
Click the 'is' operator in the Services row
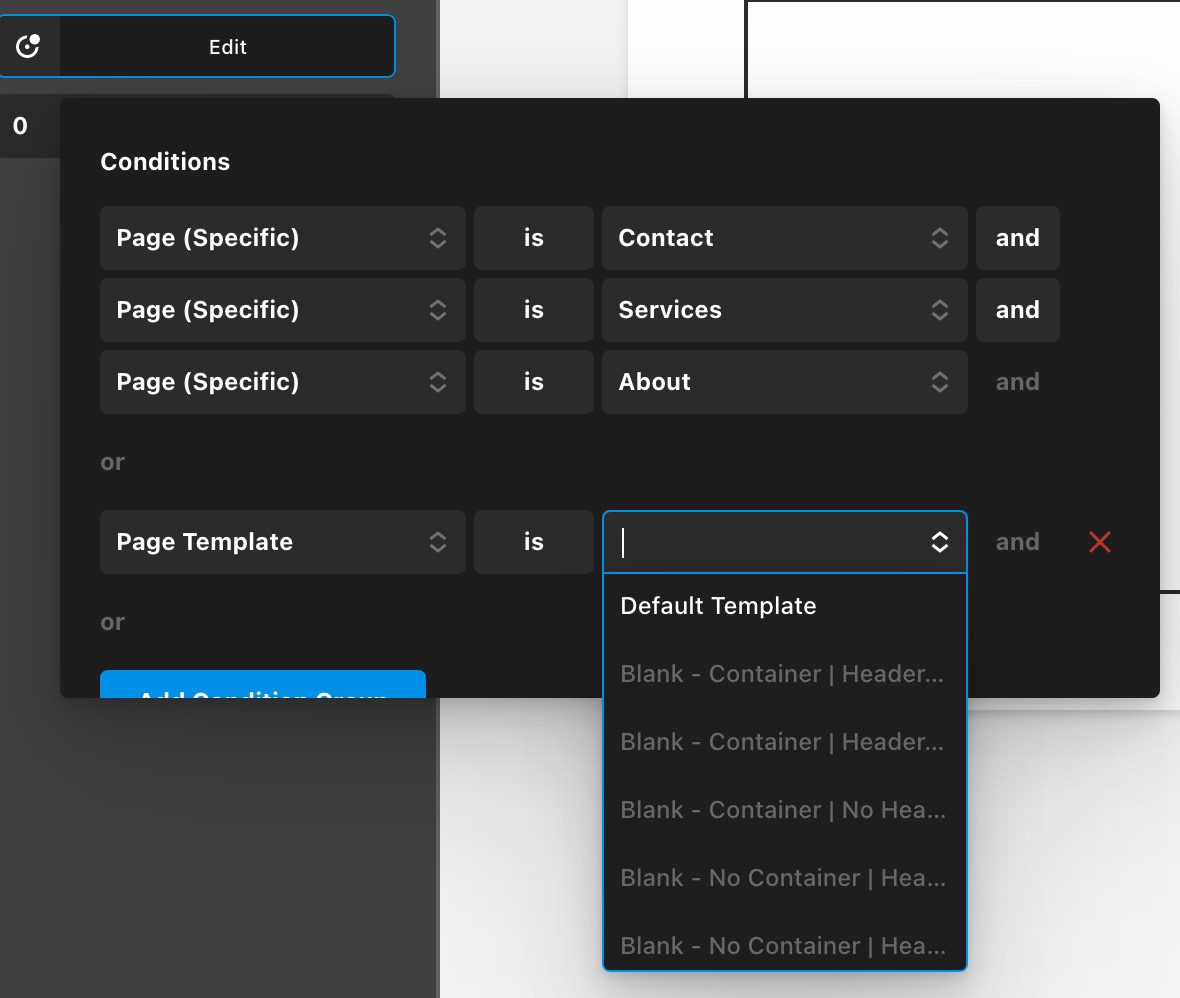pos(533,310)
